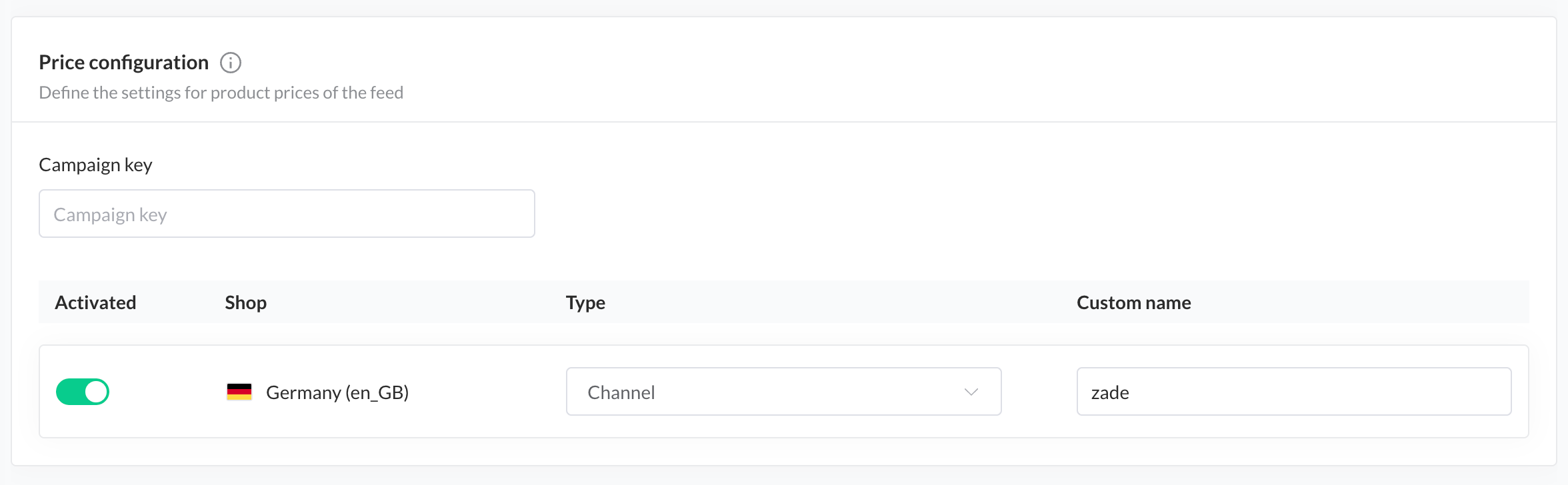This screenshot has width=1568, height=485.
Task: Click the "Shop" column header
Action: [x=245, y=302]
